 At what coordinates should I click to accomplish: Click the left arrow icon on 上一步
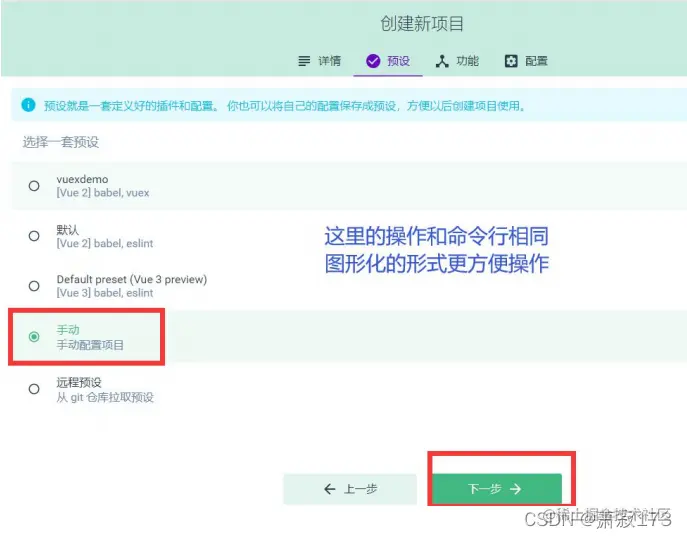(x=330, y=489)
